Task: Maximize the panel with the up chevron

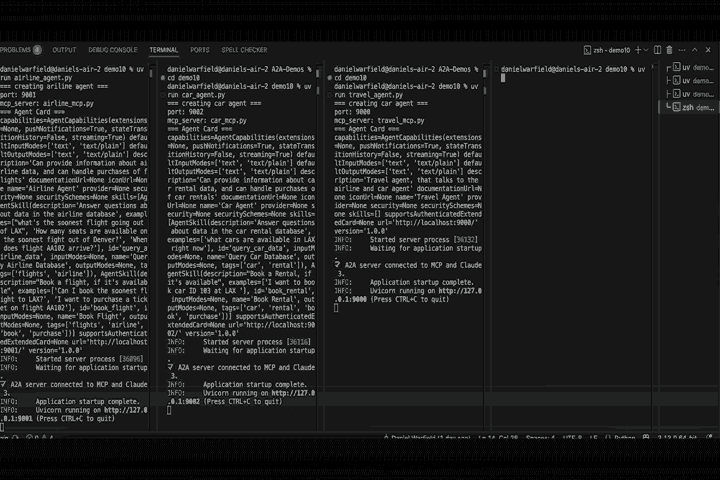Action: pos(695,50)
